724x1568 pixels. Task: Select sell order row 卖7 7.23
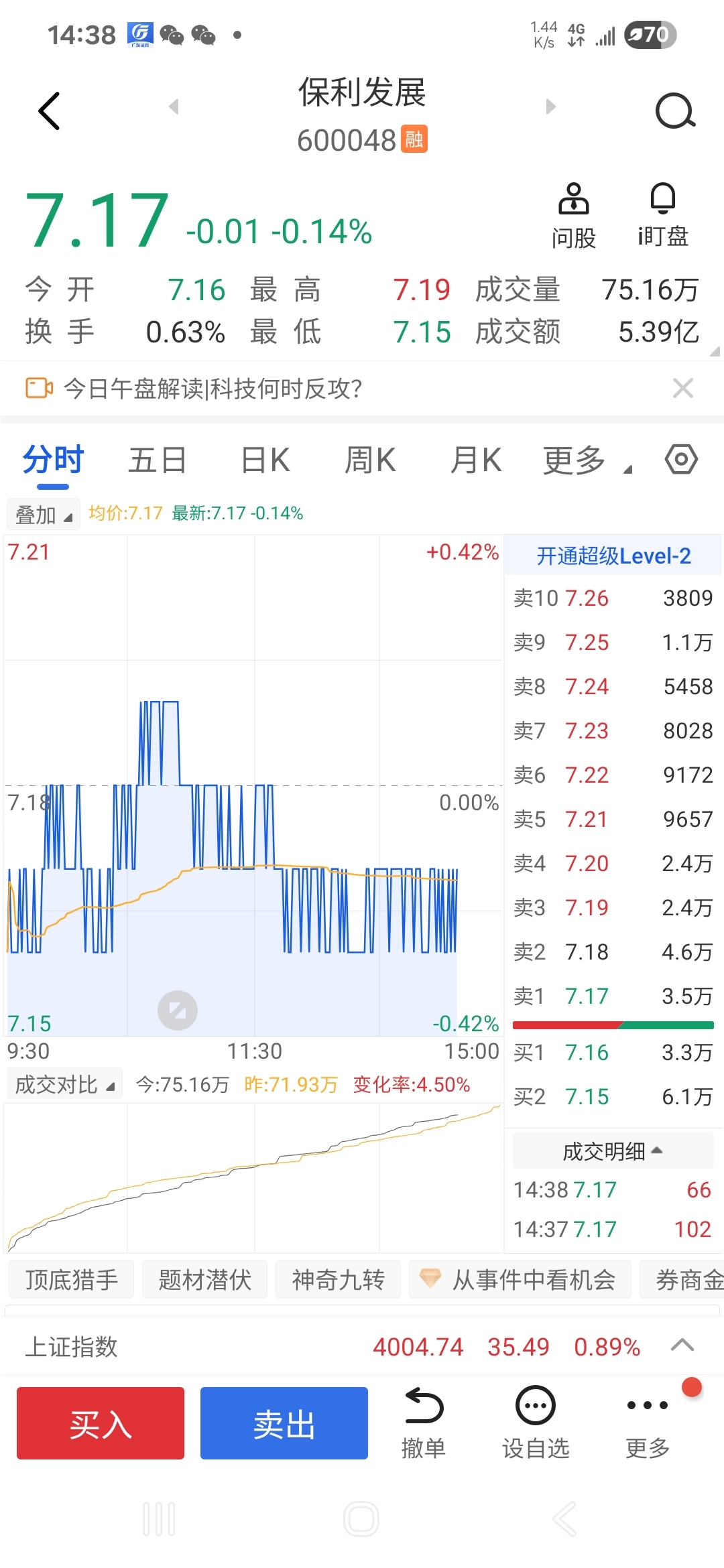coord(613,730)
